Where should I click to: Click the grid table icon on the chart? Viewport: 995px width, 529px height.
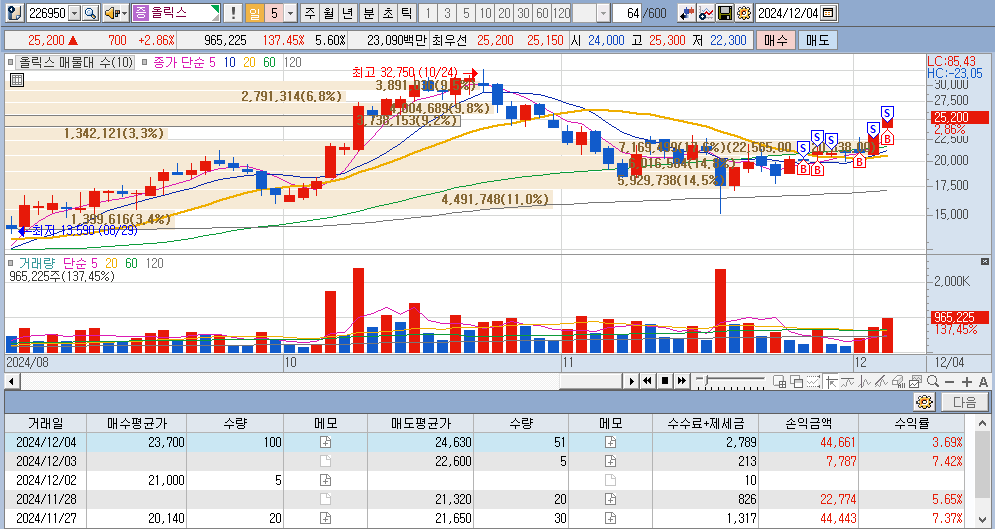pos(17,80)
